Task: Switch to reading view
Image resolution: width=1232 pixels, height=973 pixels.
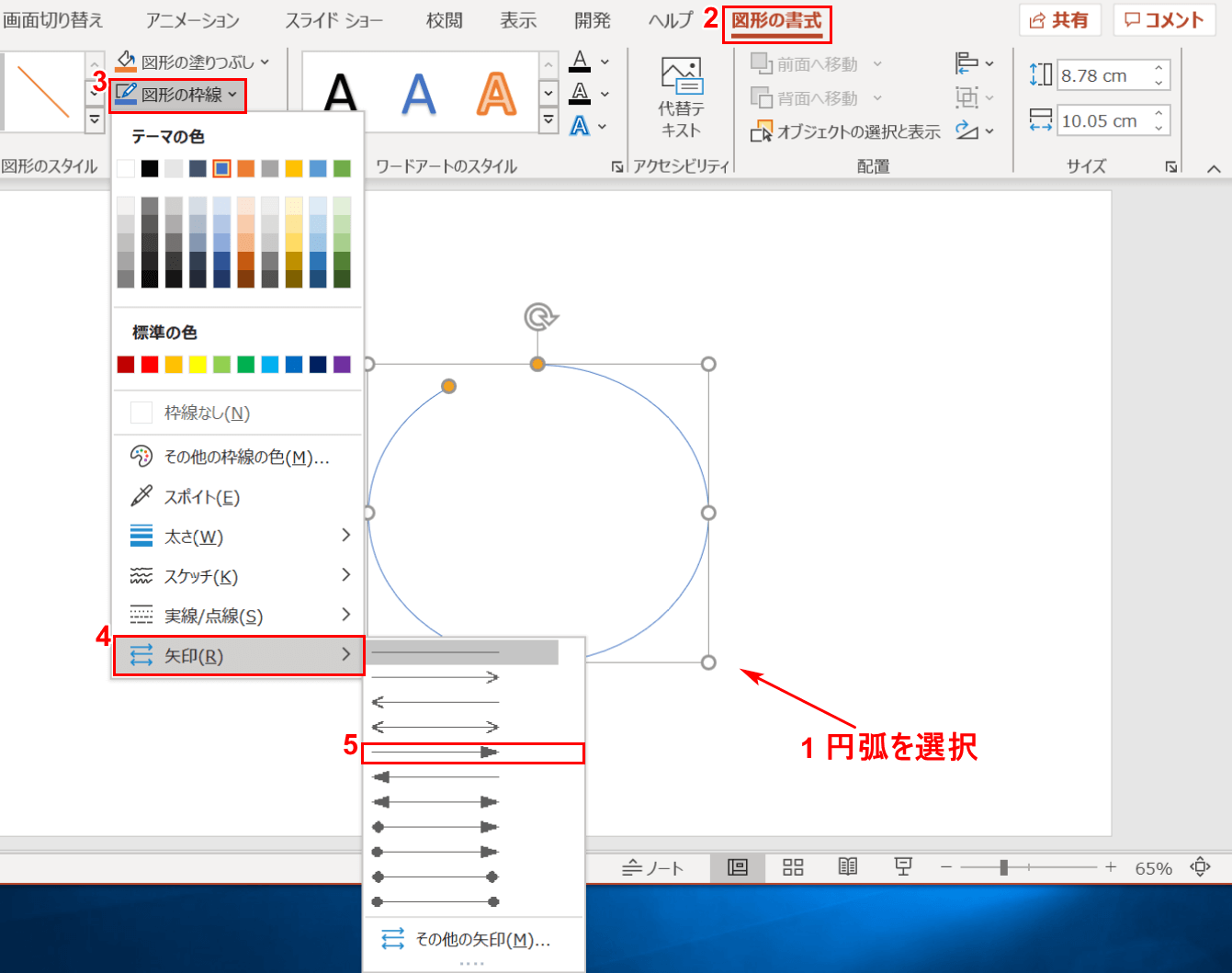Action: [x=848, y=867]
